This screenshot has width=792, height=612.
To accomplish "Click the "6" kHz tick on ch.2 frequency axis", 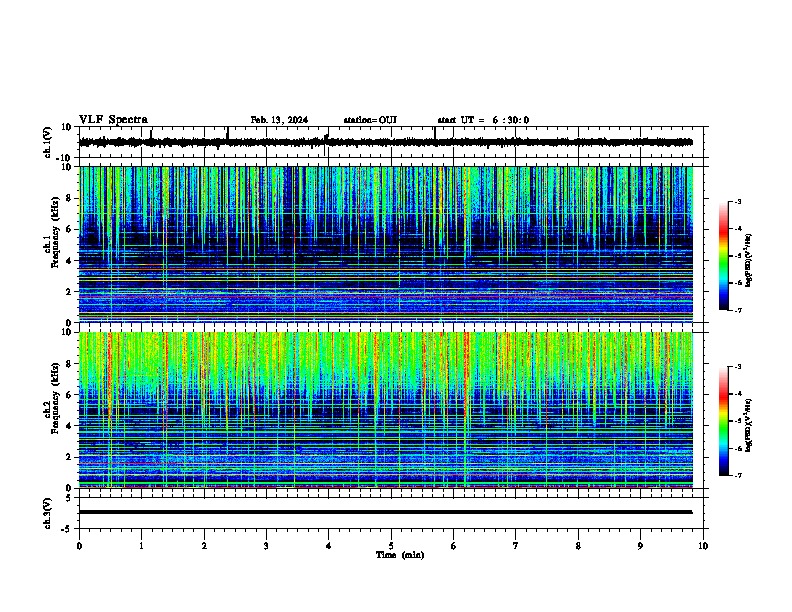I will click(x=69, y=395).
